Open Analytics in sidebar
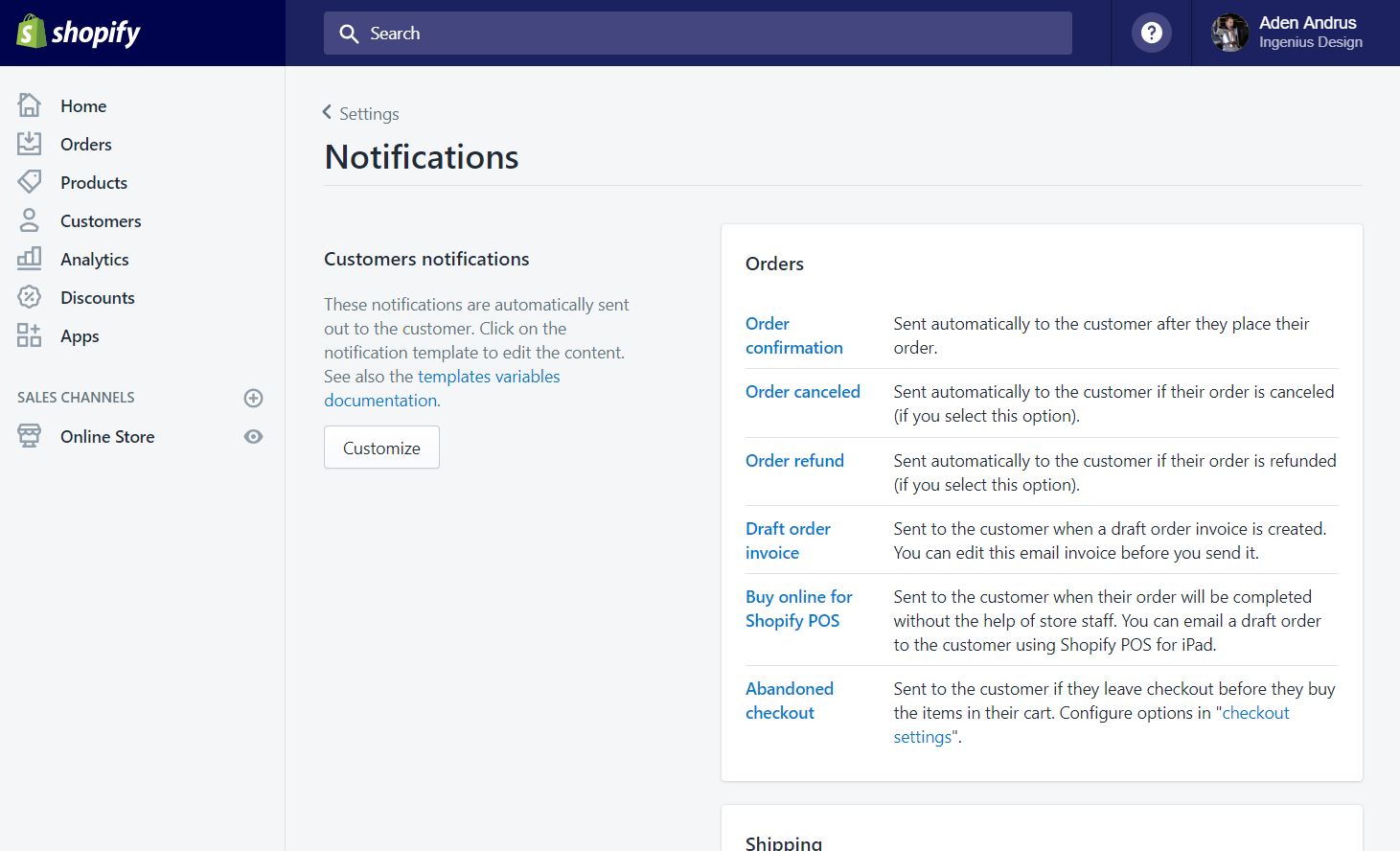This screenshot has width=1400, height=851. pyautogui.click(x=95, y=260)
